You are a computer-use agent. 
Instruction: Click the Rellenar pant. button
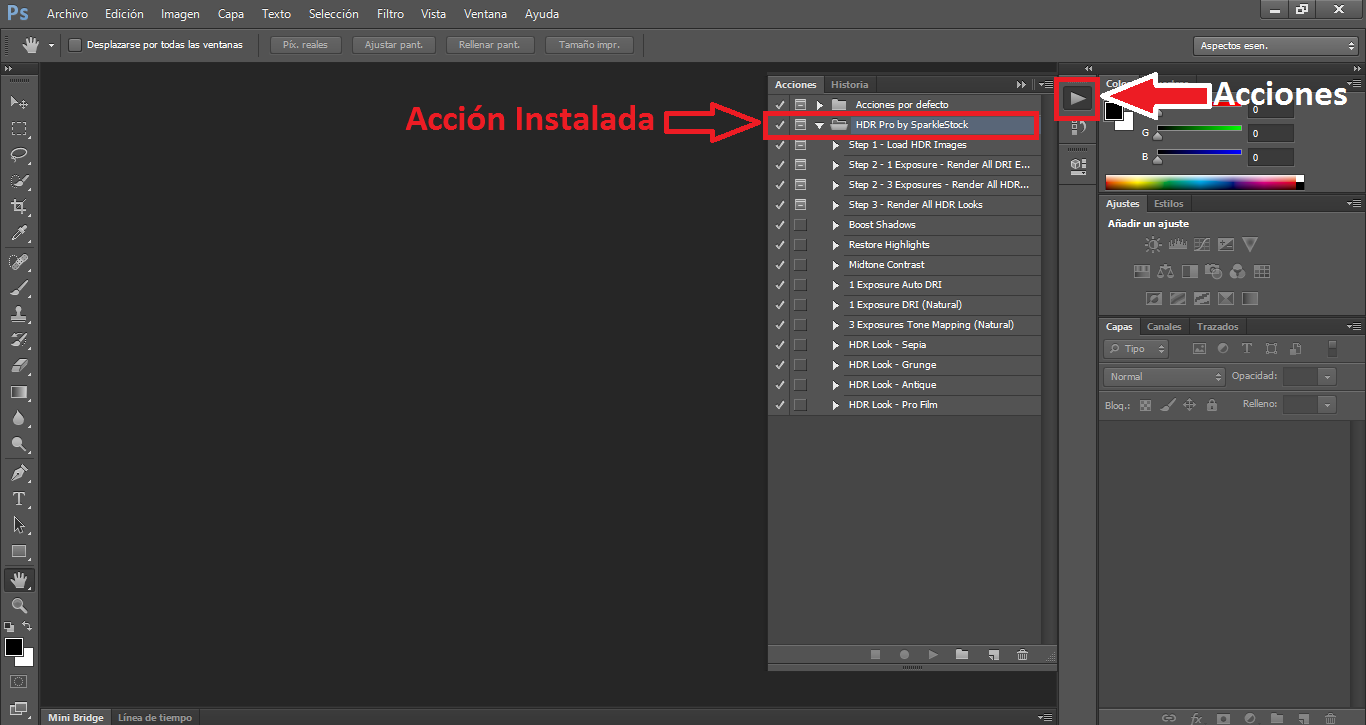(x=490, y=45)
